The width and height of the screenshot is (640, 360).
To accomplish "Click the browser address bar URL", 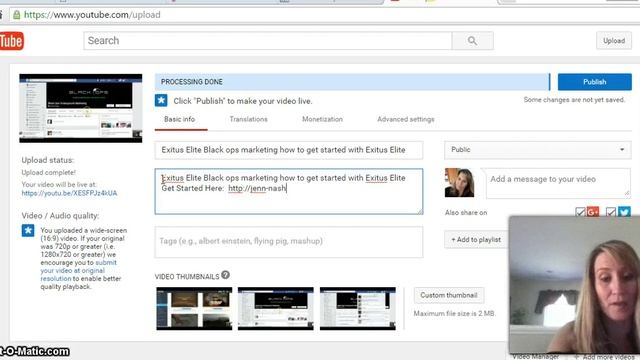I will pos(92,15).
